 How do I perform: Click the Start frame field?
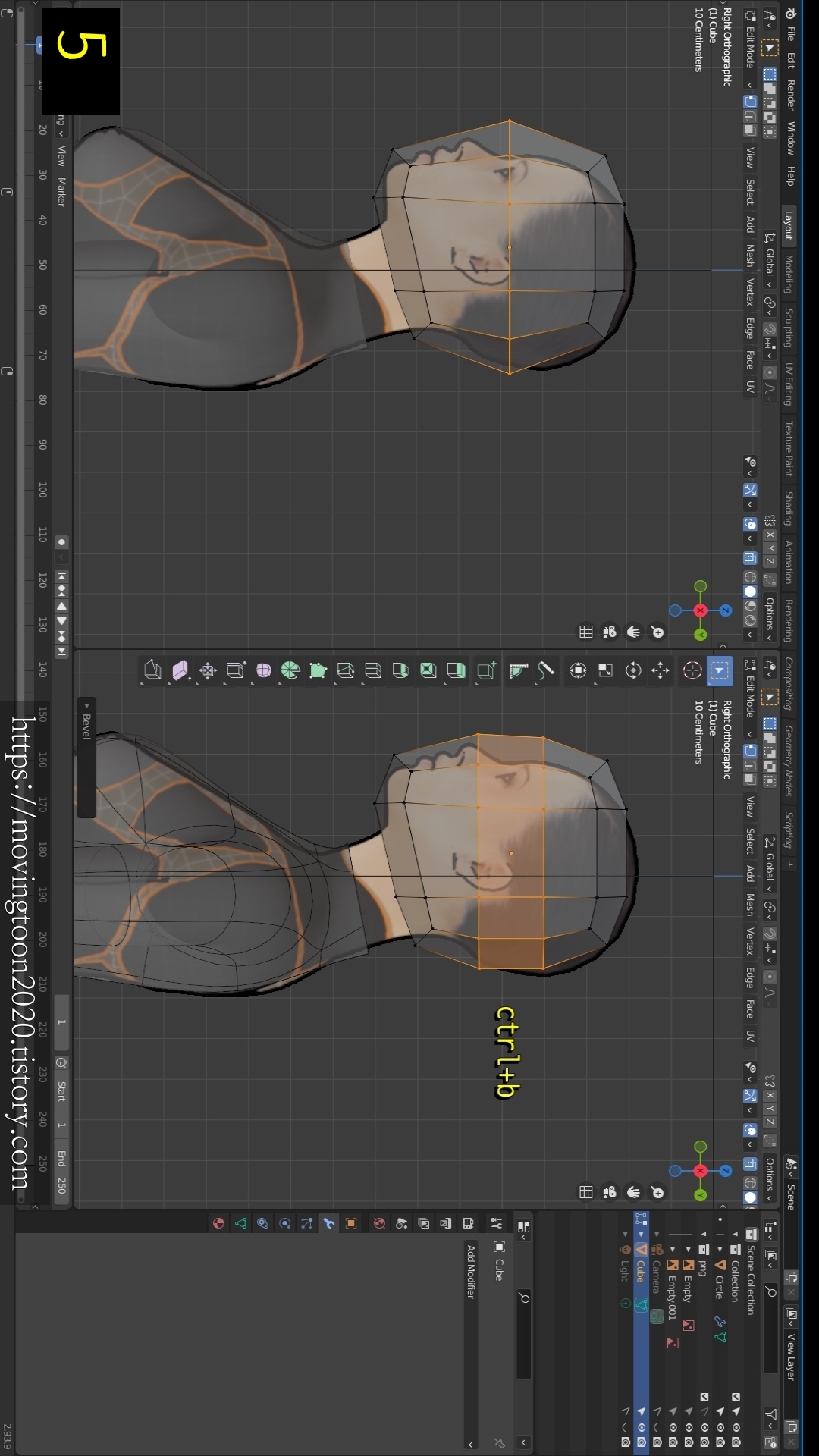62,1105
